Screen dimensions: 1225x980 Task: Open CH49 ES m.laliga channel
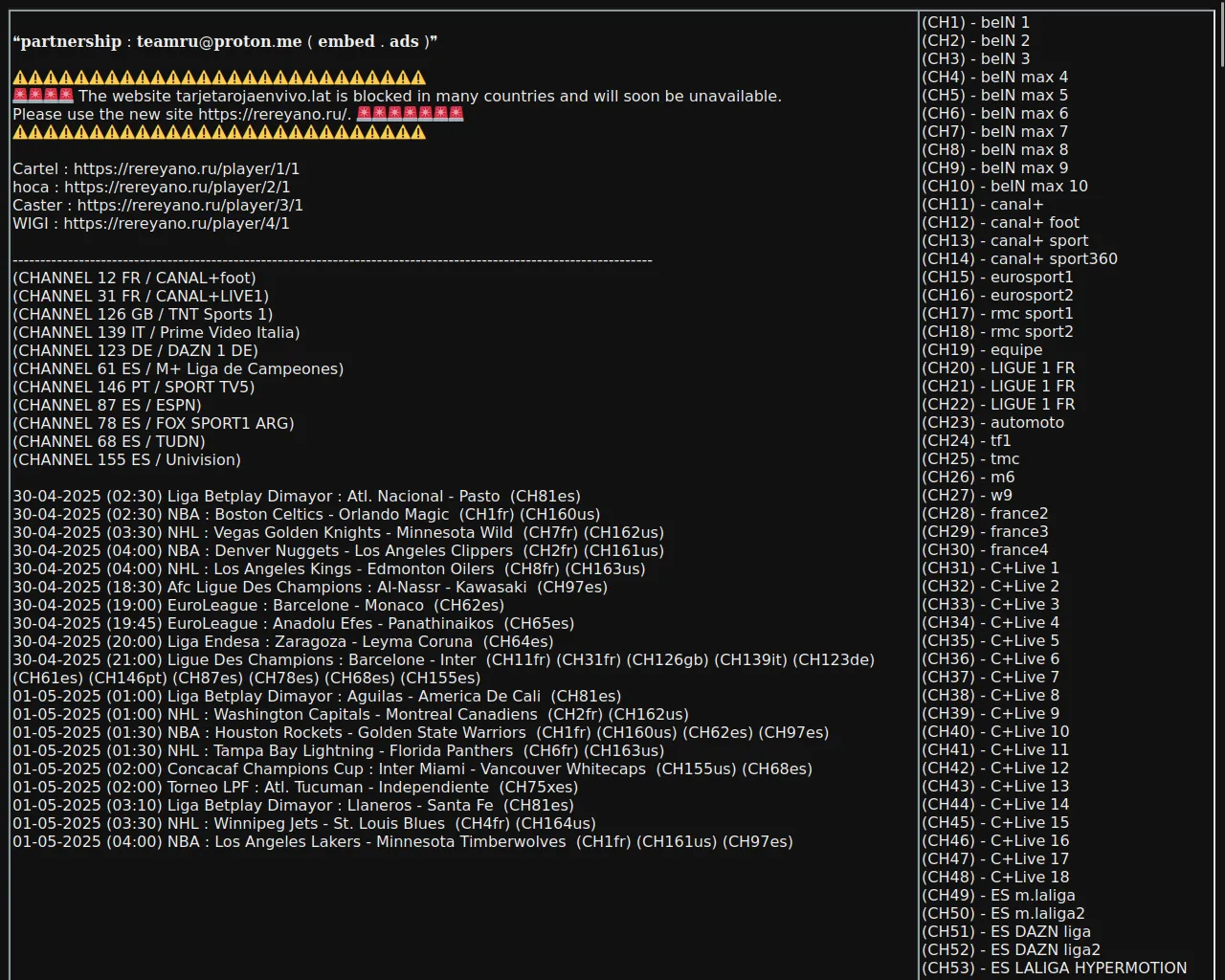coord(998,896)
